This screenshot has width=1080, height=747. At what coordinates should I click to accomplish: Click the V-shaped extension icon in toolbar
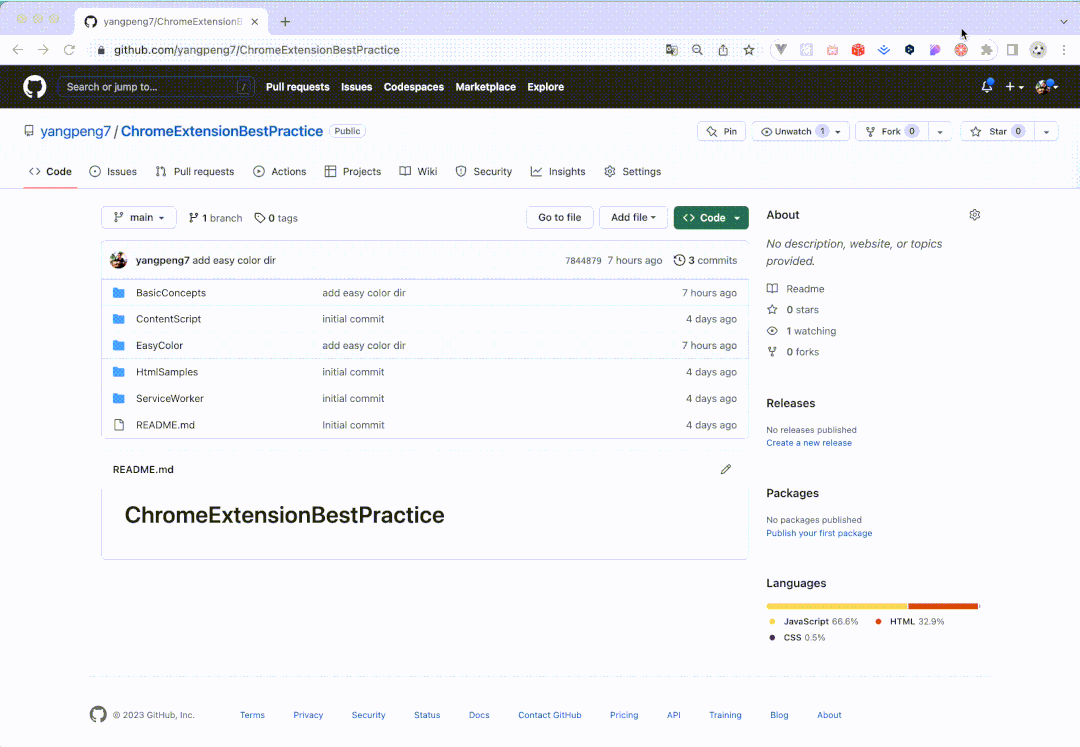(x=780, y=50)
